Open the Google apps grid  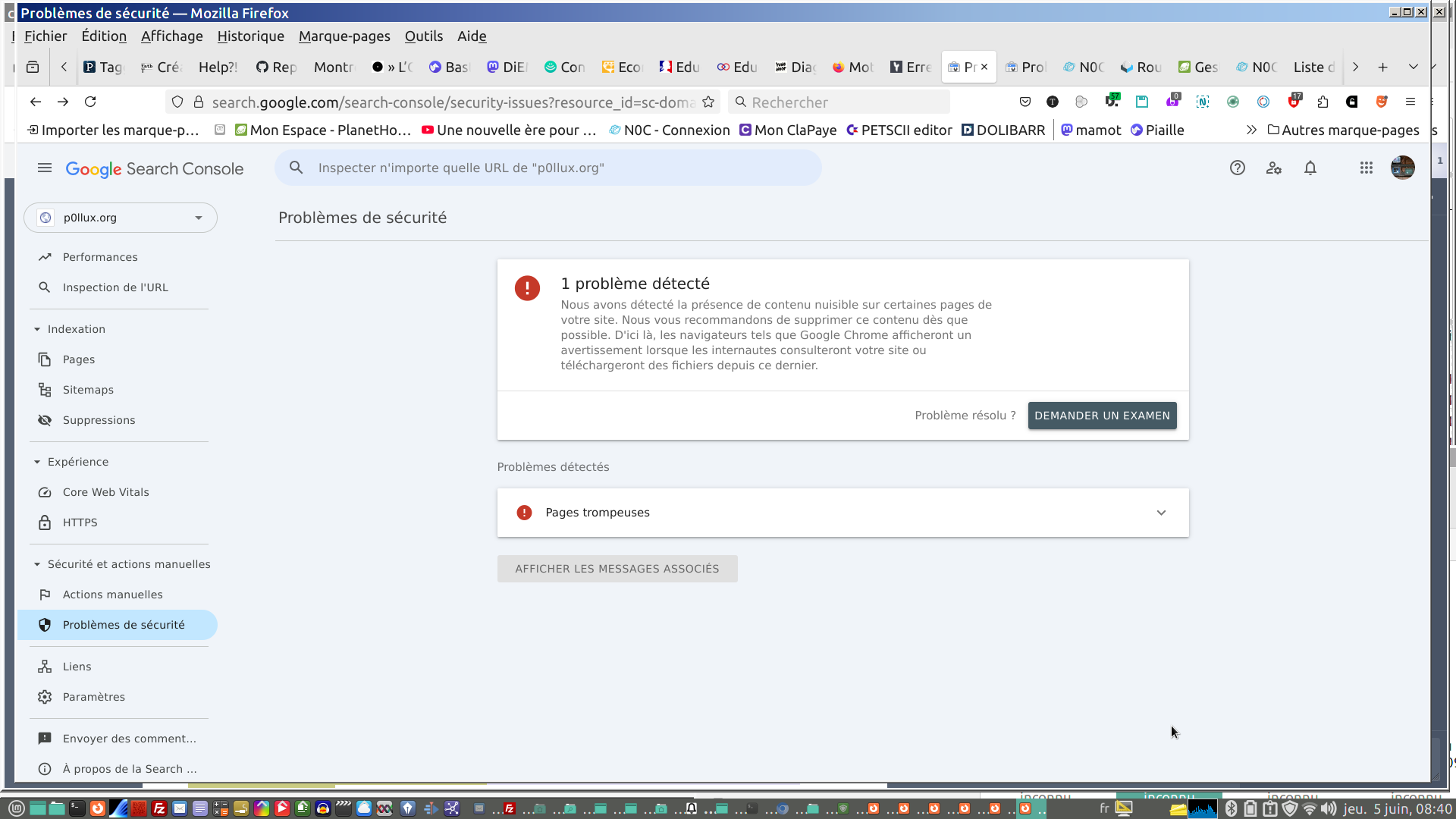coord(1366,168)
